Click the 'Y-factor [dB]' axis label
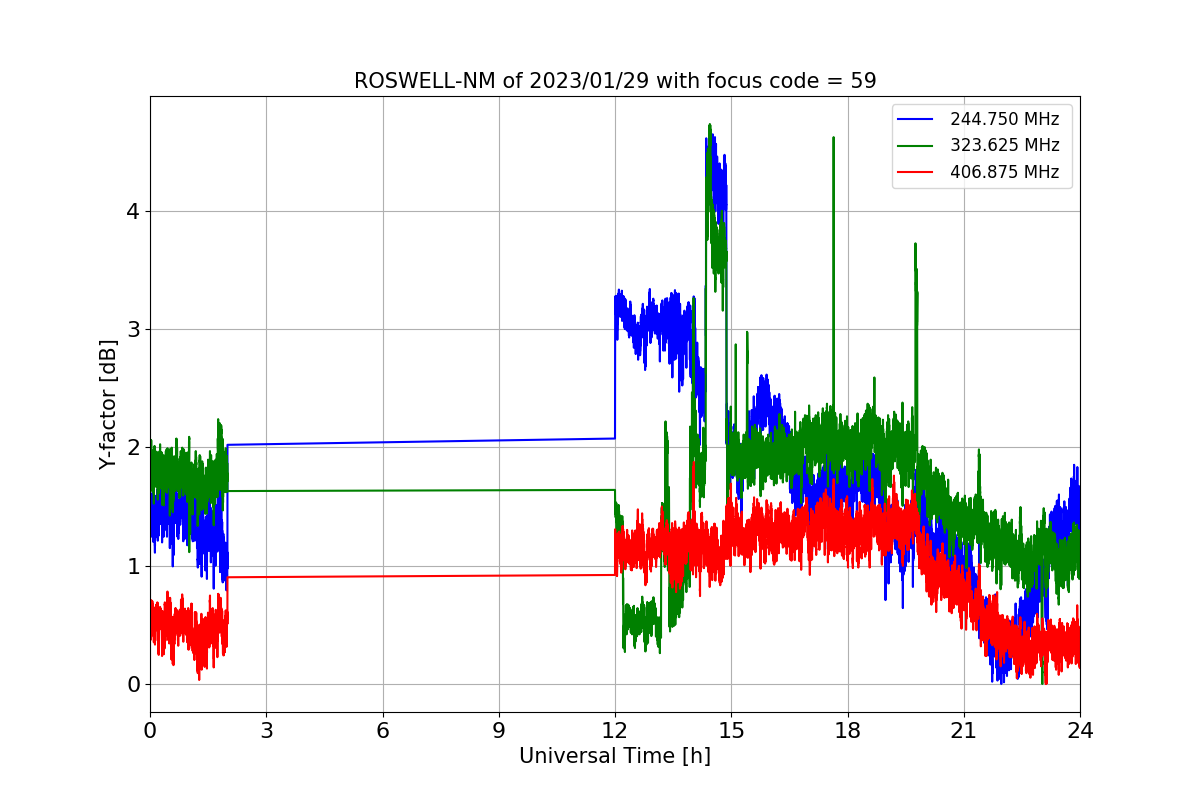Viewport: 1200px width, 800px height. 108,404
